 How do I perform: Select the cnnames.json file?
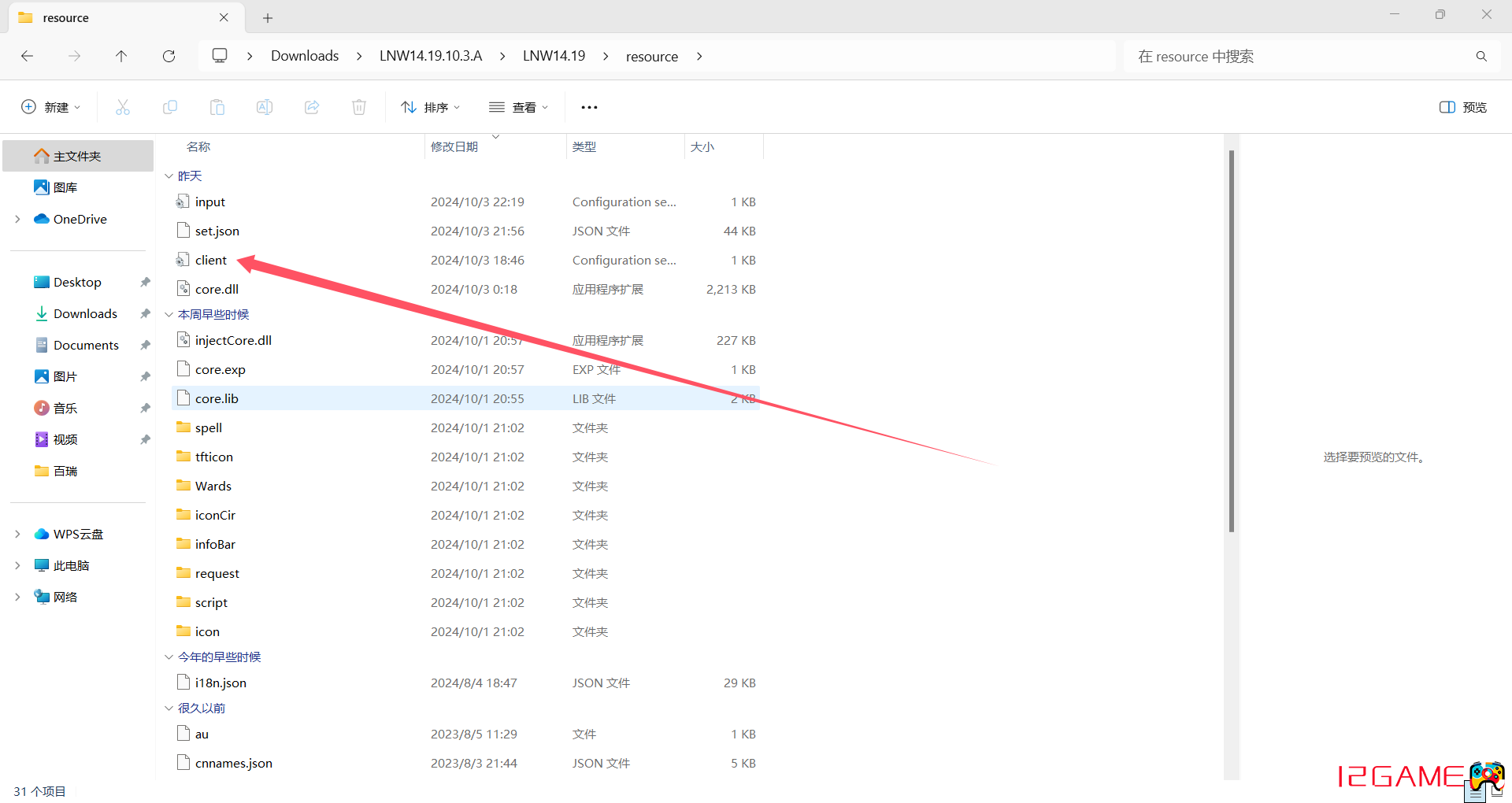click(x=465, y=763)
